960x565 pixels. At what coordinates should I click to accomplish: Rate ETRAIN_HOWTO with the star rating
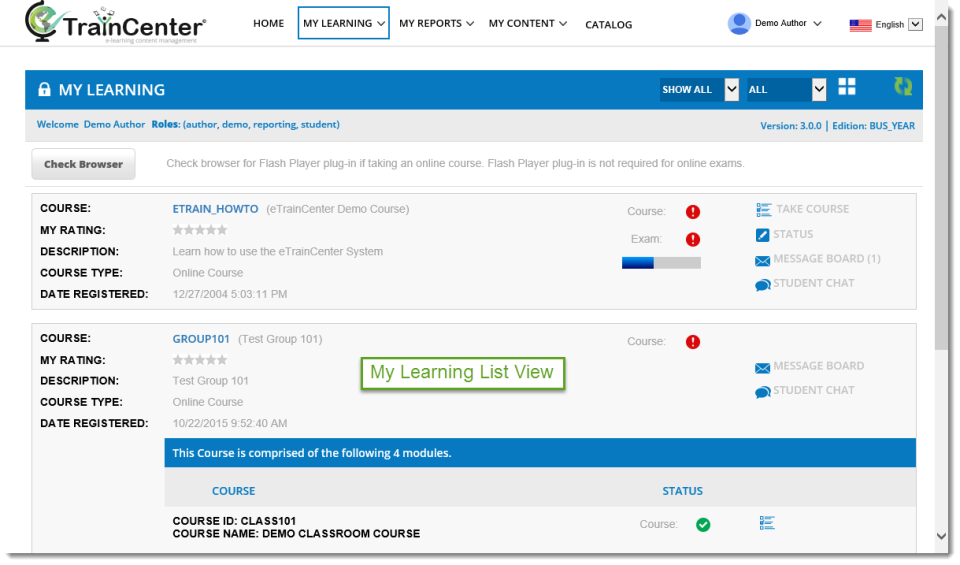(x=200, y=230)
